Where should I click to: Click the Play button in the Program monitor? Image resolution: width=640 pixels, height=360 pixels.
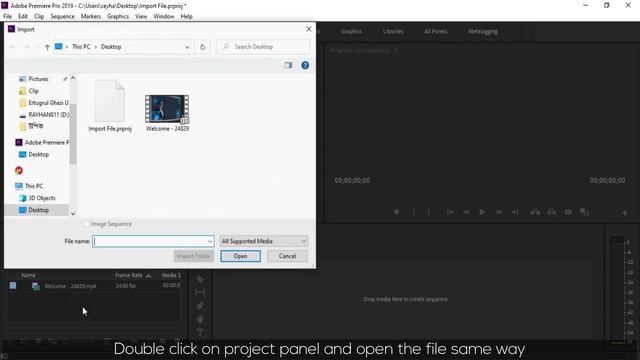(482, 212)
